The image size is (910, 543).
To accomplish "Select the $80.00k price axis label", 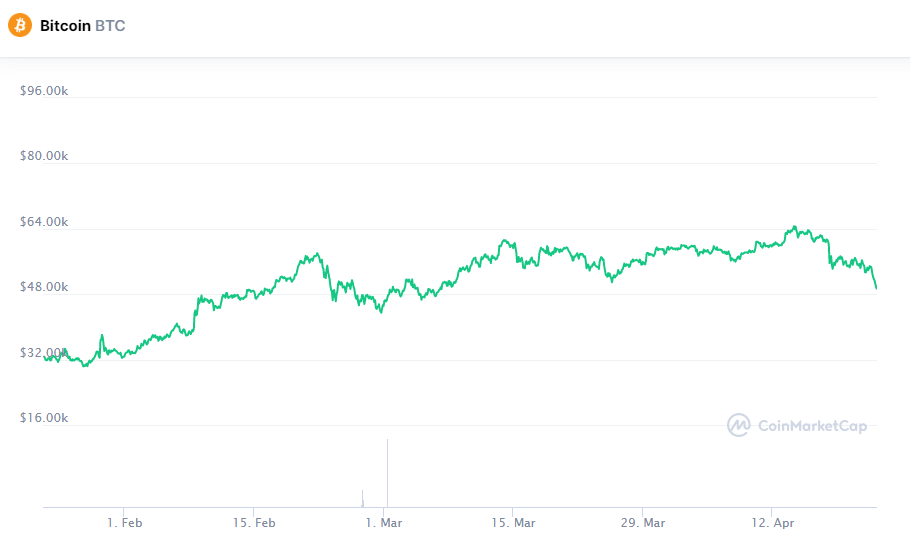I will pyautogui.click(x=44, y=156).
